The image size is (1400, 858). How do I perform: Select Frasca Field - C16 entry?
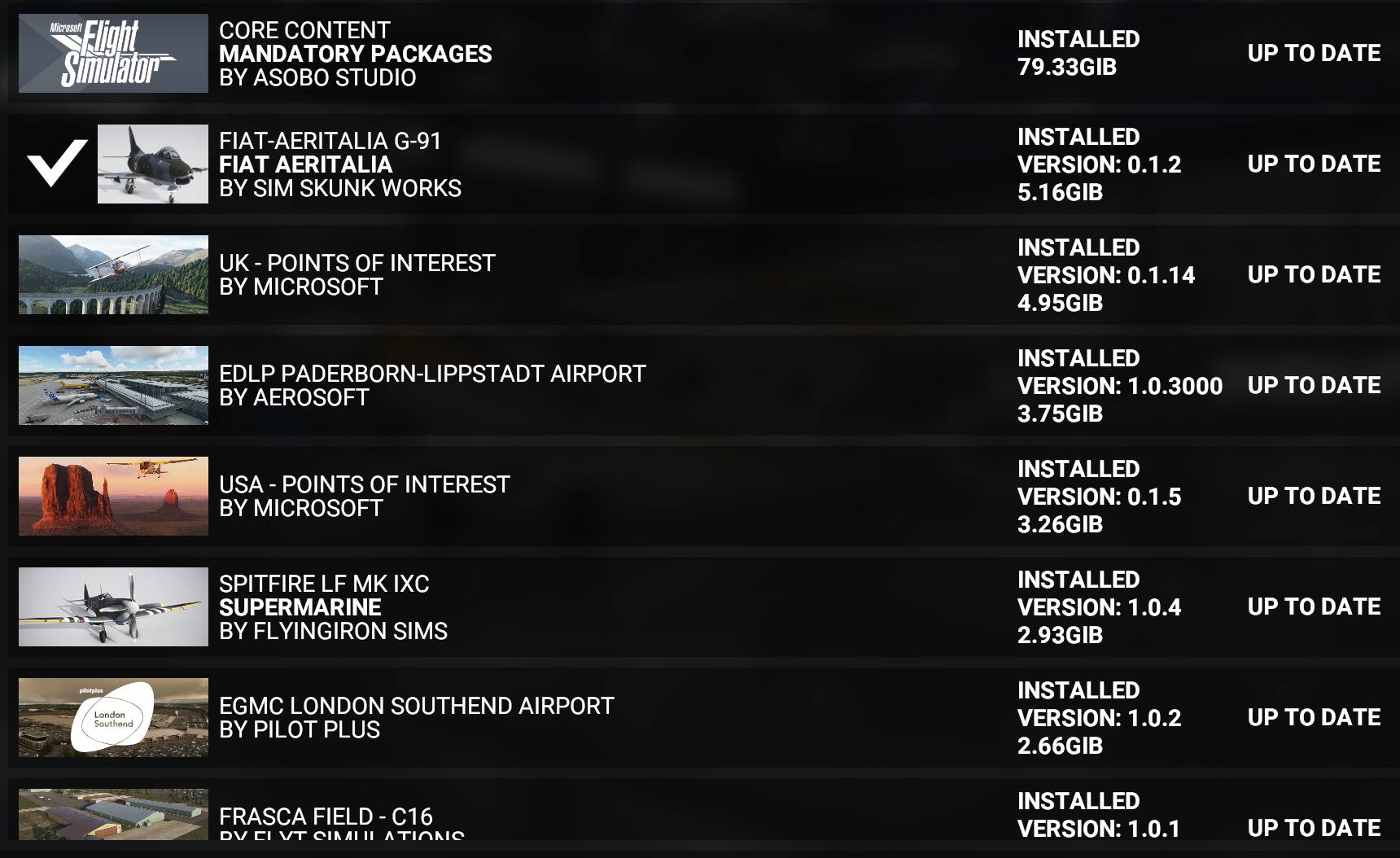[x=703, y=809]
